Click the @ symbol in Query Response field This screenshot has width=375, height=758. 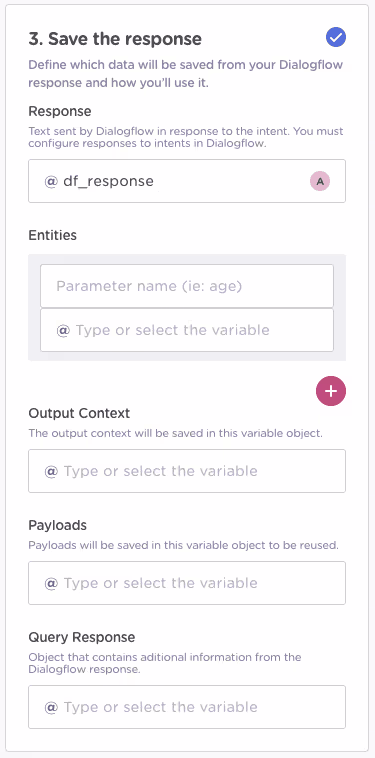[x=51, y=707]
